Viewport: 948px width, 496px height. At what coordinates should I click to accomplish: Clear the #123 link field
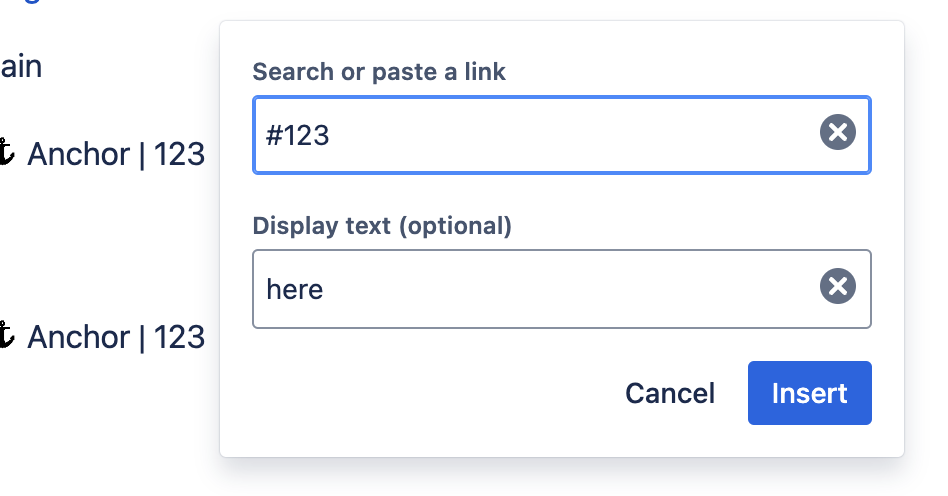(838, 132)
